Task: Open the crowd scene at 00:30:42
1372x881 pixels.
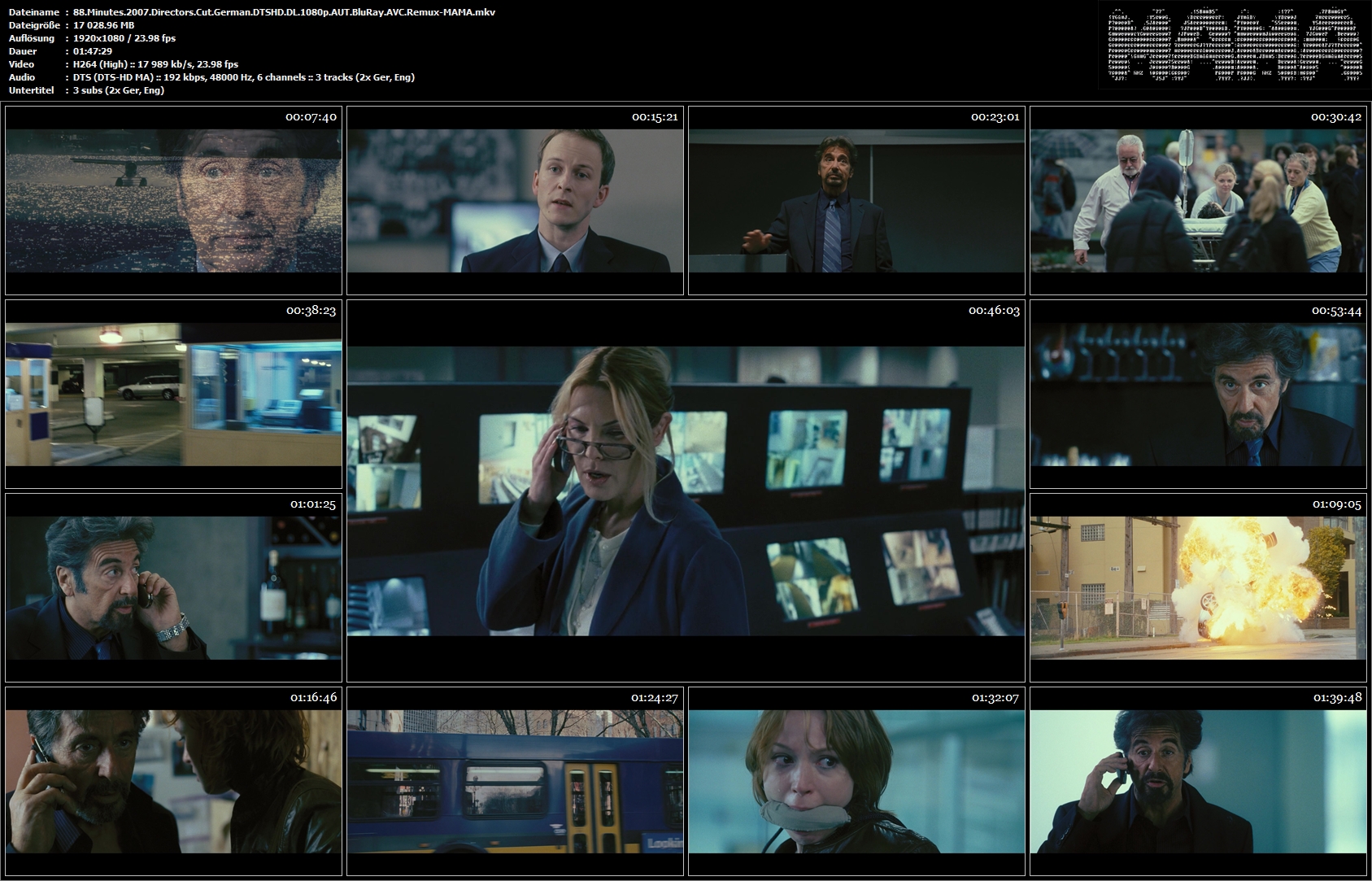Action: [x=1198, y=200]
